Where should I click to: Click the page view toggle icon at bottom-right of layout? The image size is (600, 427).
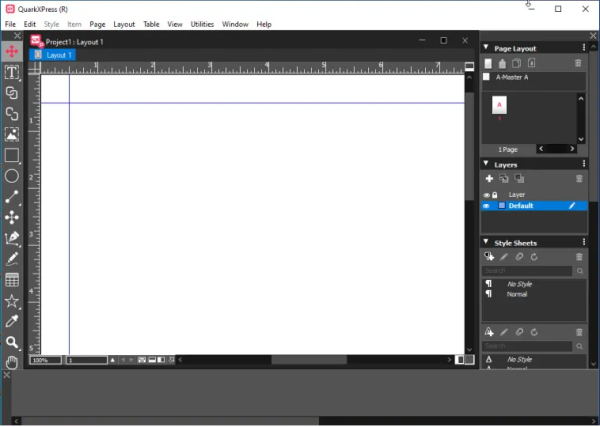[x=460, y=360]
